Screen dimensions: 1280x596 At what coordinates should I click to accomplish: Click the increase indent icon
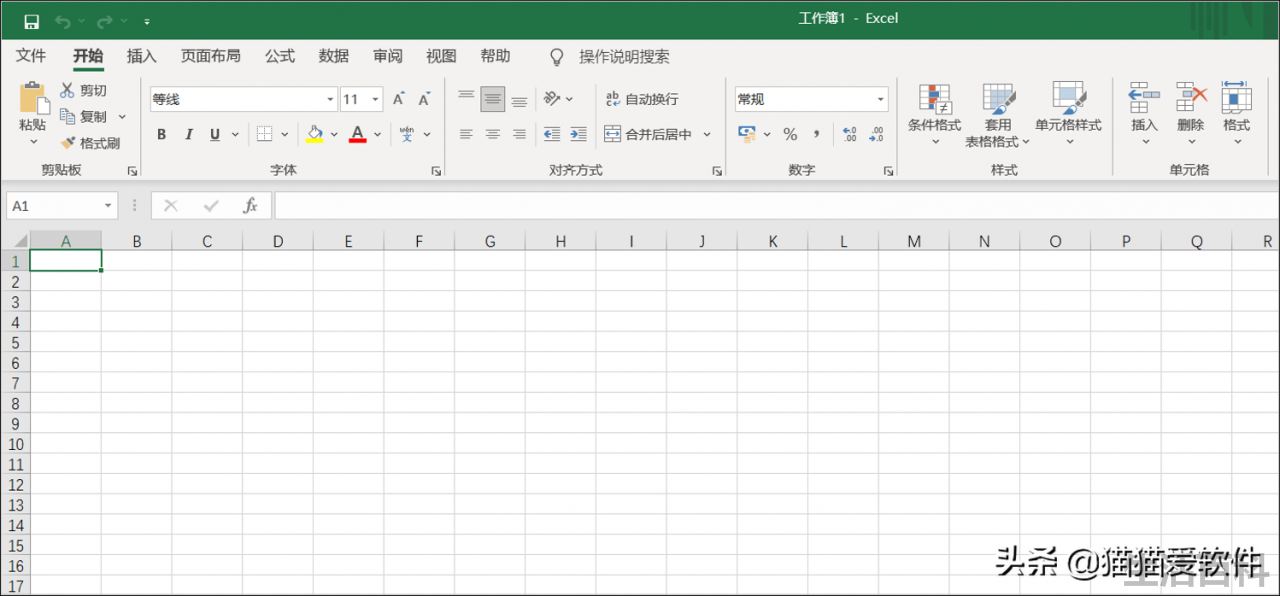(578, 134)
